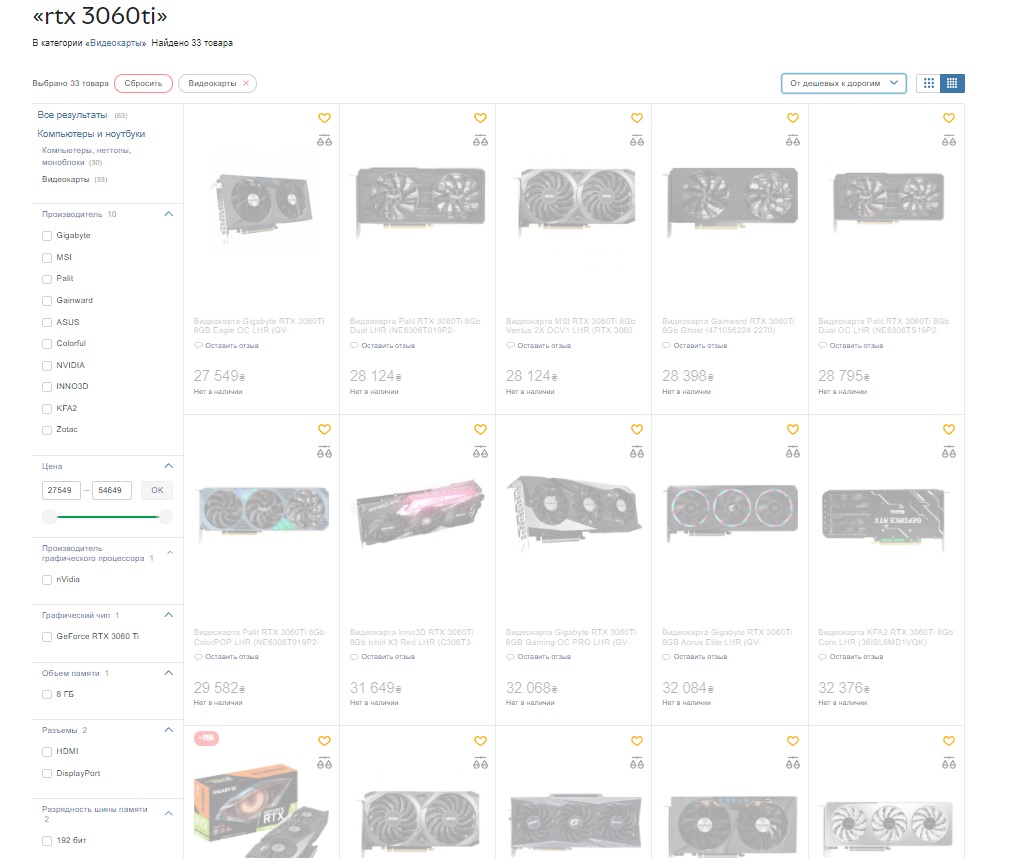Check the Gigabyte manufacturer filter
Image resolution: width=1010 pixels, height=858 pixels.
tap(47, 236)
